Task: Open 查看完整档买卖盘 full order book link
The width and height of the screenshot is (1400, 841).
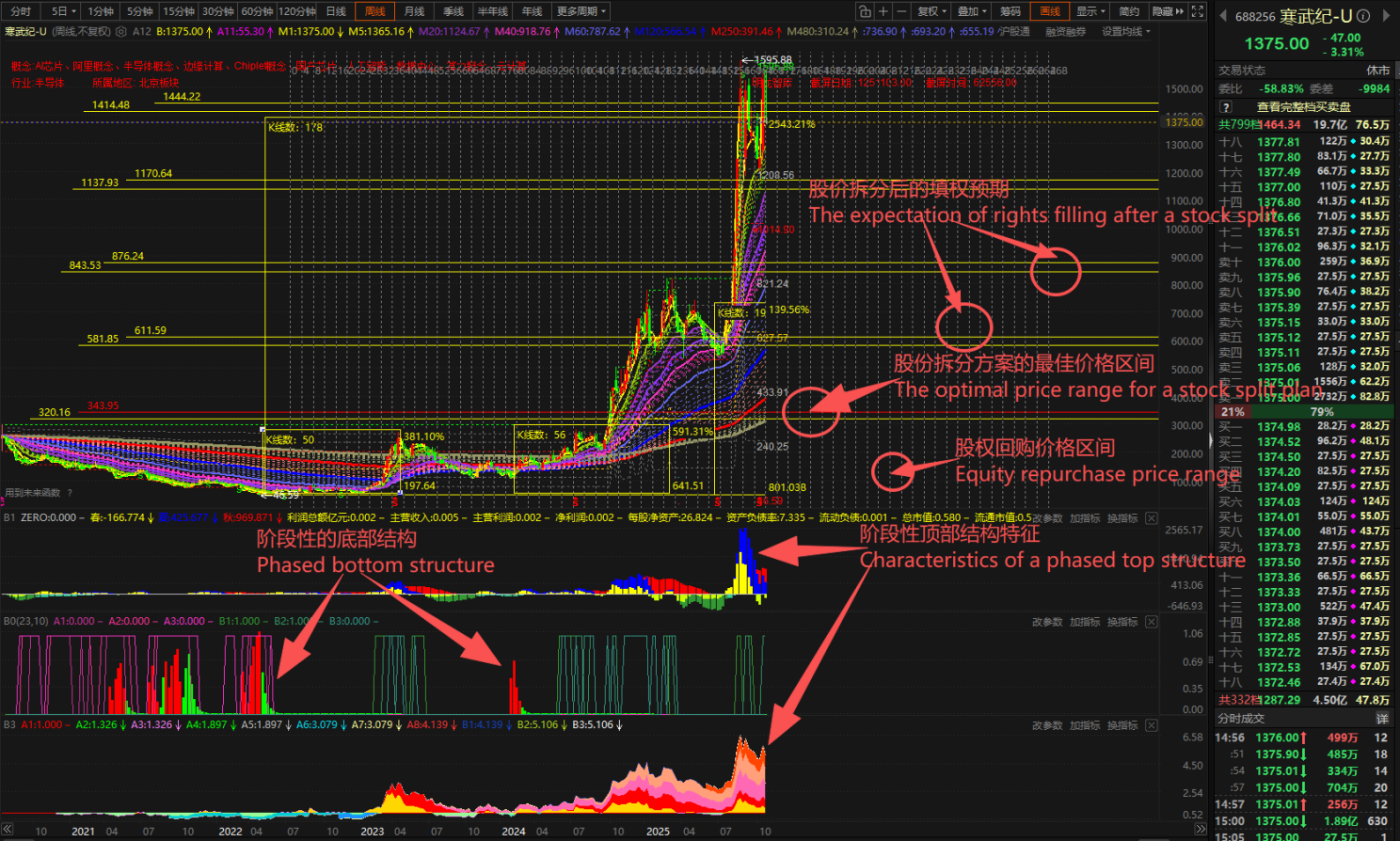Action: coord(1303,106)
